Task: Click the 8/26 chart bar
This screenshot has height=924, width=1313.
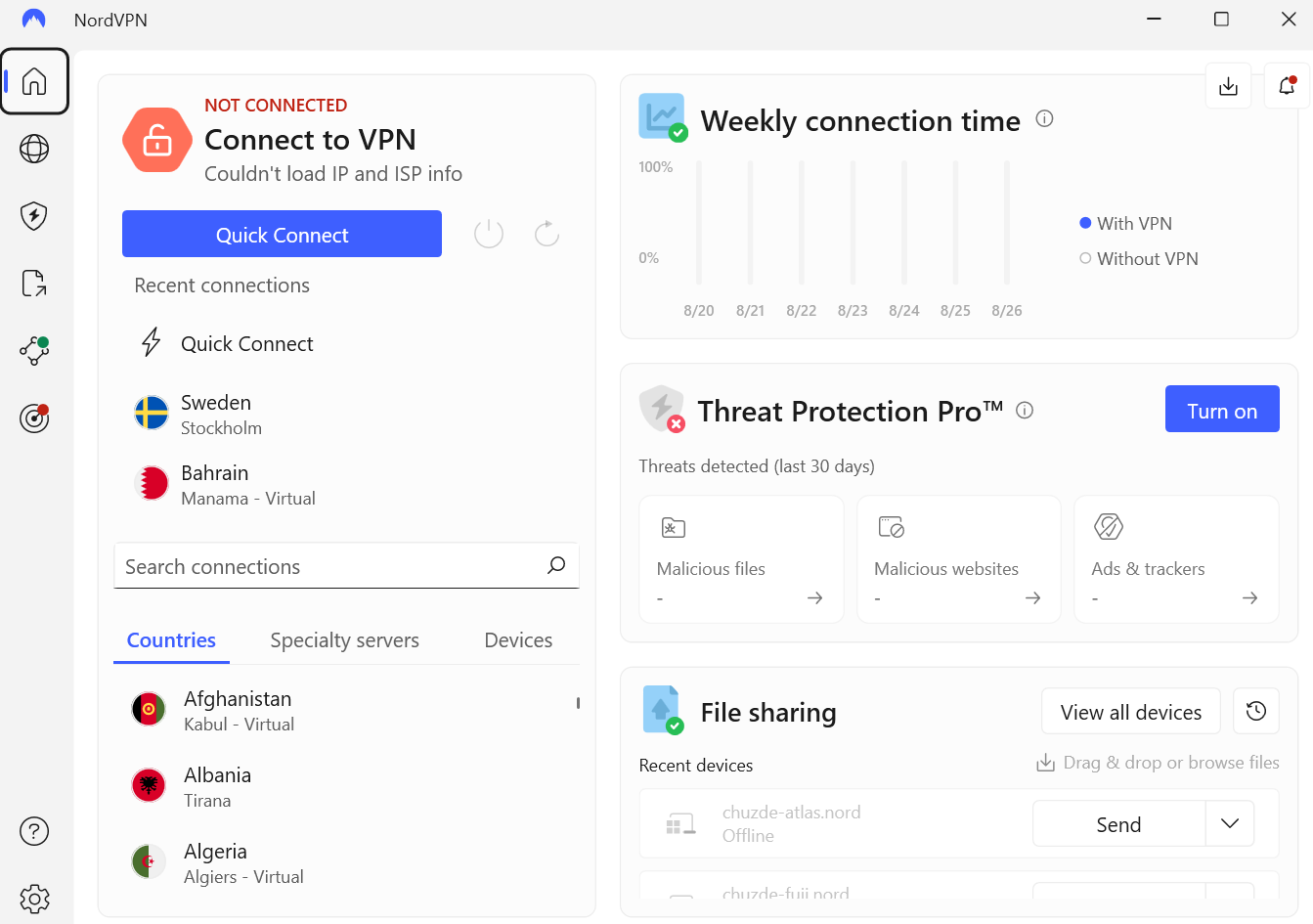Action: click(x=1007, y=223)
